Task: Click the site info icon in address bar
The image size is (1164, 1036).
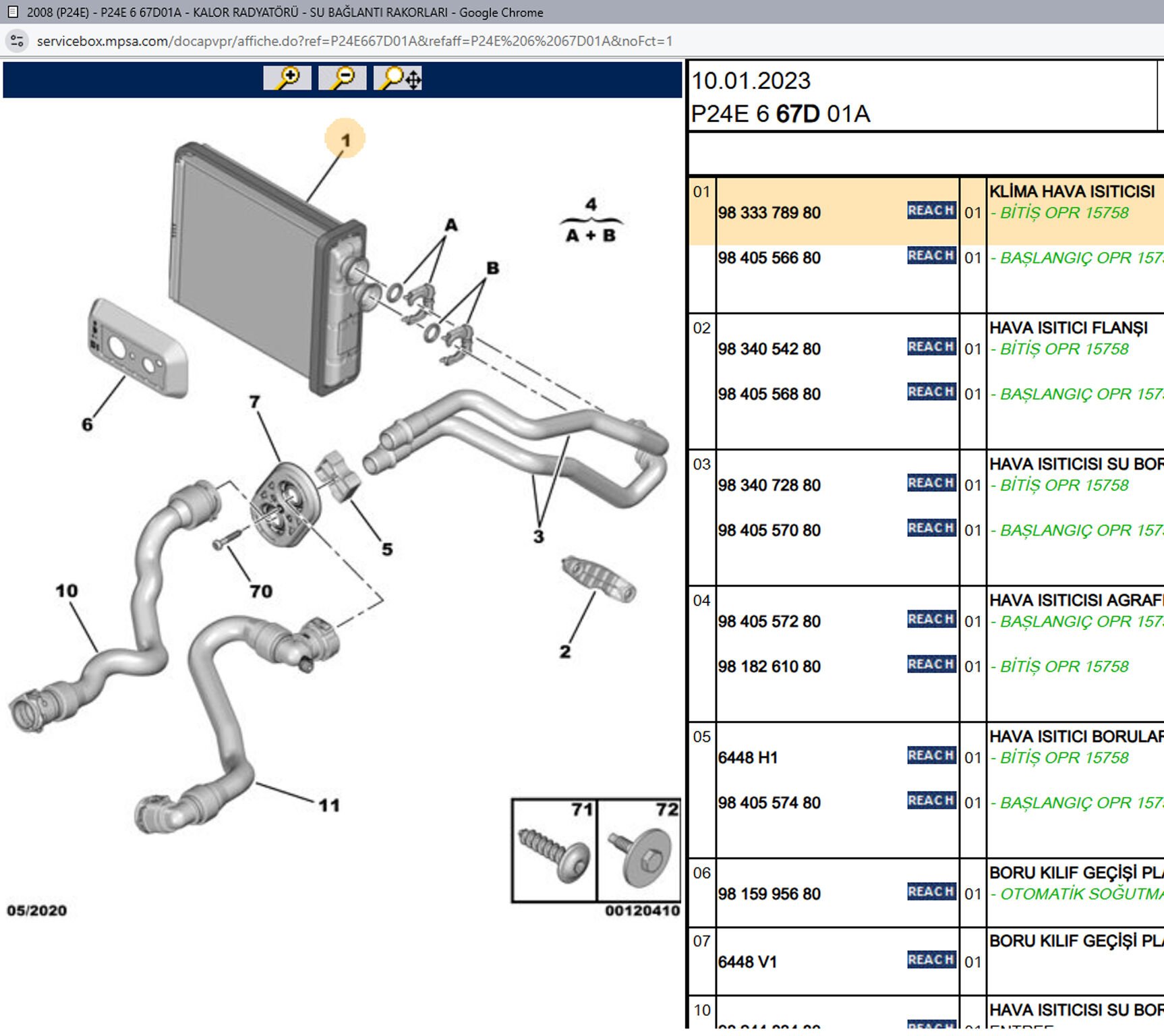Action: point(17,41)
